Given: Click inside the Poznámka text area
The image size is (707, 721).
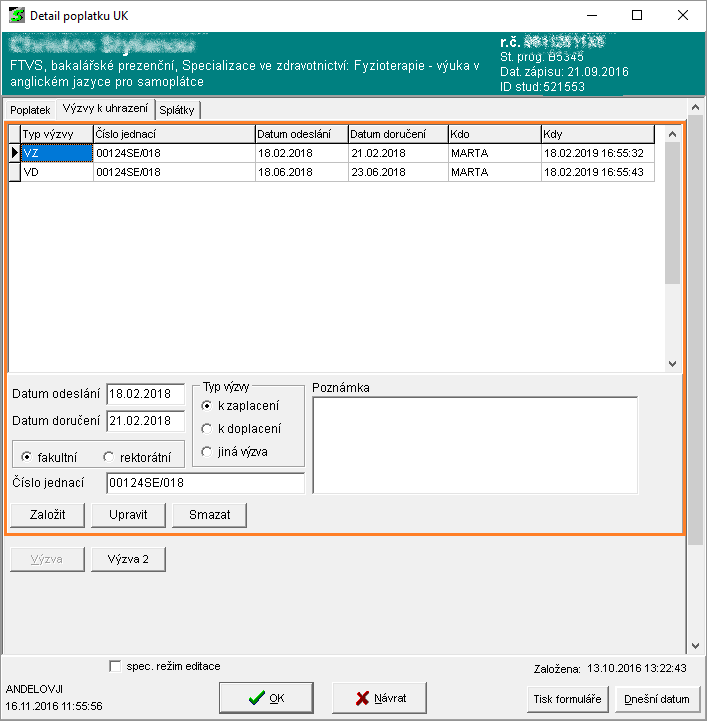Looking at the screenshot, I should [x=475, y=445].
